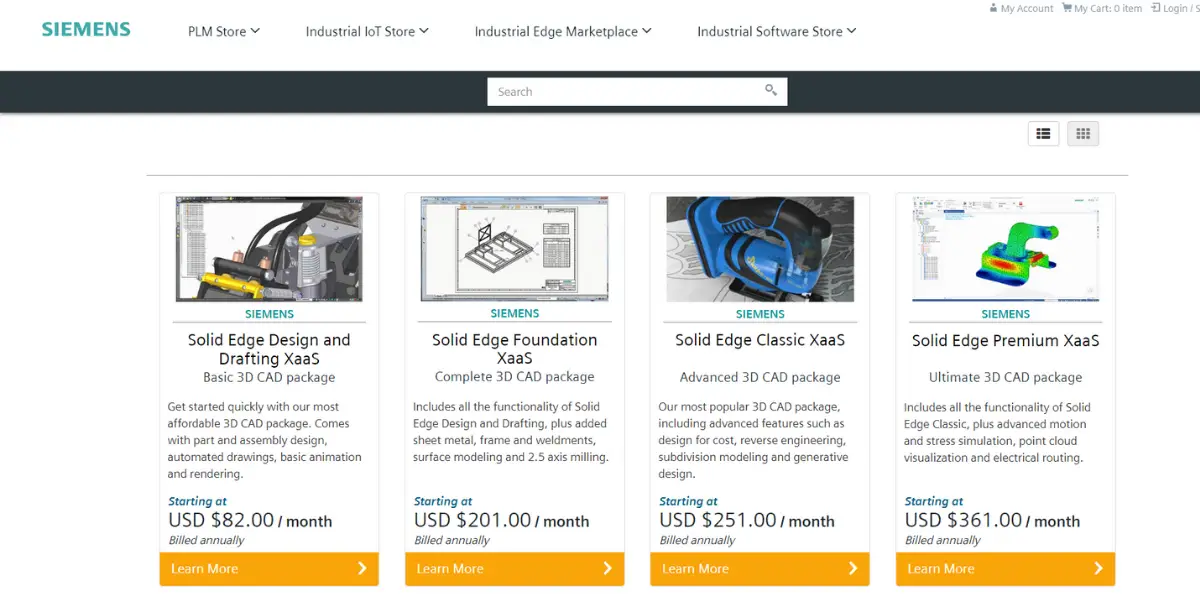This screenshot has height=600, width=1200.
Task: Expand the Industrial Software Store menu
Action: click(x=777, y=31)
